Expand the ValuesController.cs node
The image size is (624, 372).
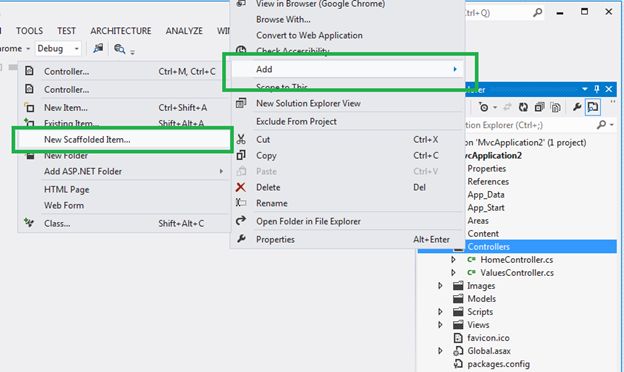coord(453,273)
